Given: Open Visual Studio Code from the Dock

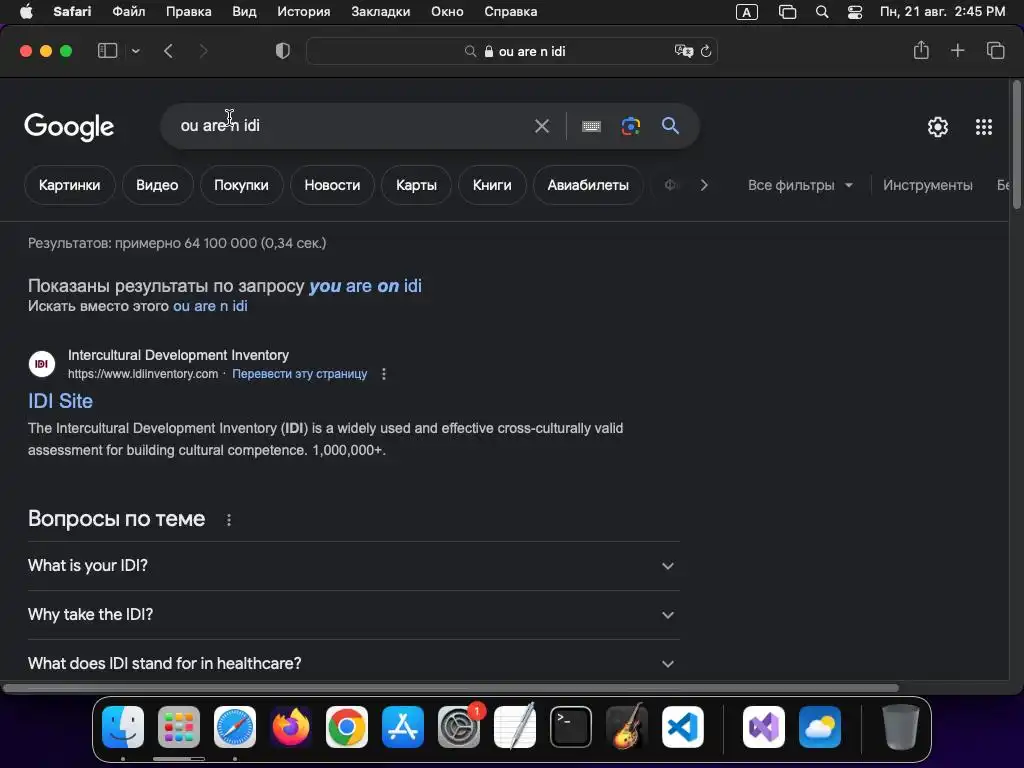Looking at the screenshot, I should [683, 727].
